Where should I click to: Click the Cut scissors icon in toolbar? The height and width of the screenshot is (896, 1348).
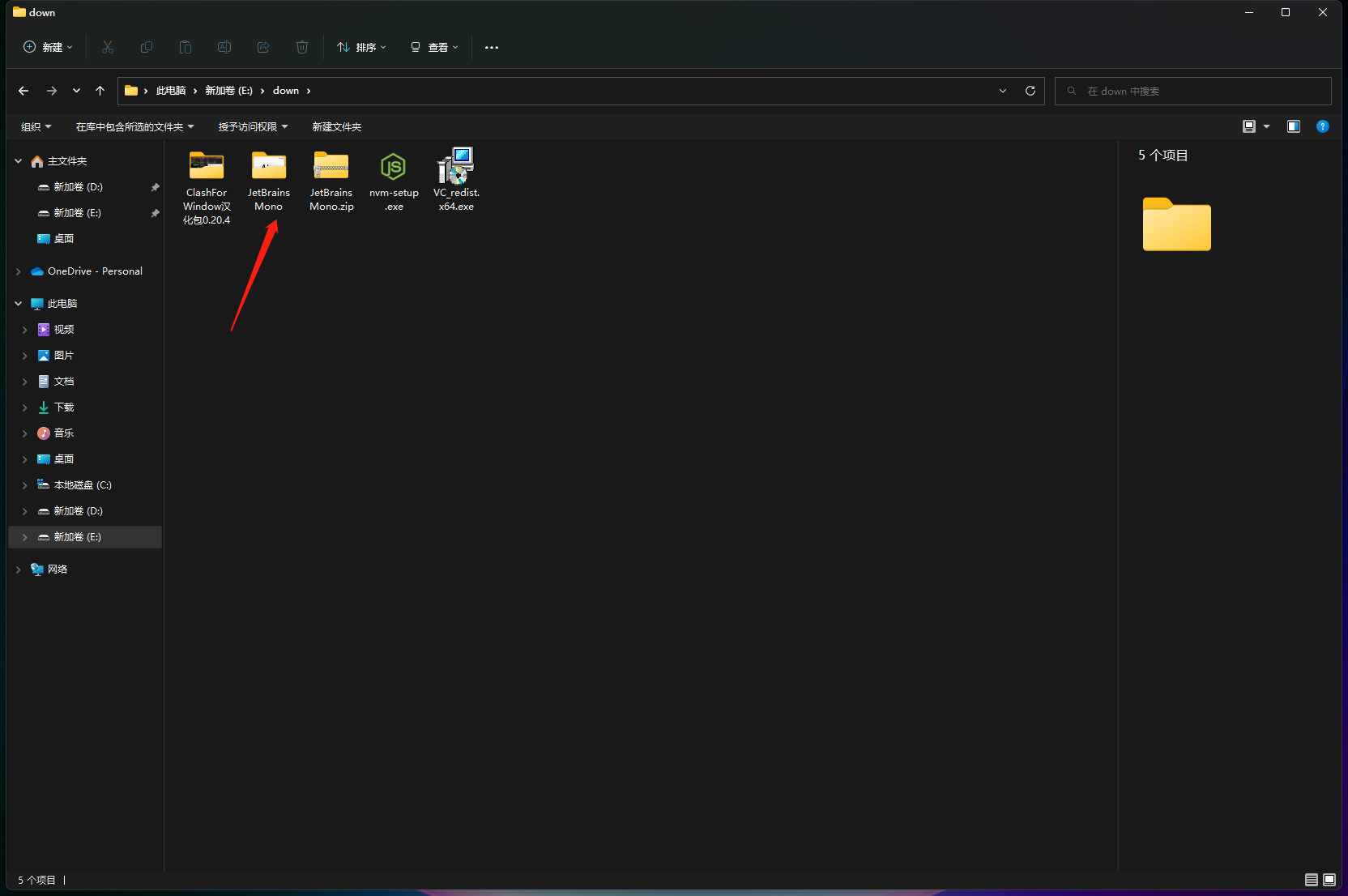108,47
